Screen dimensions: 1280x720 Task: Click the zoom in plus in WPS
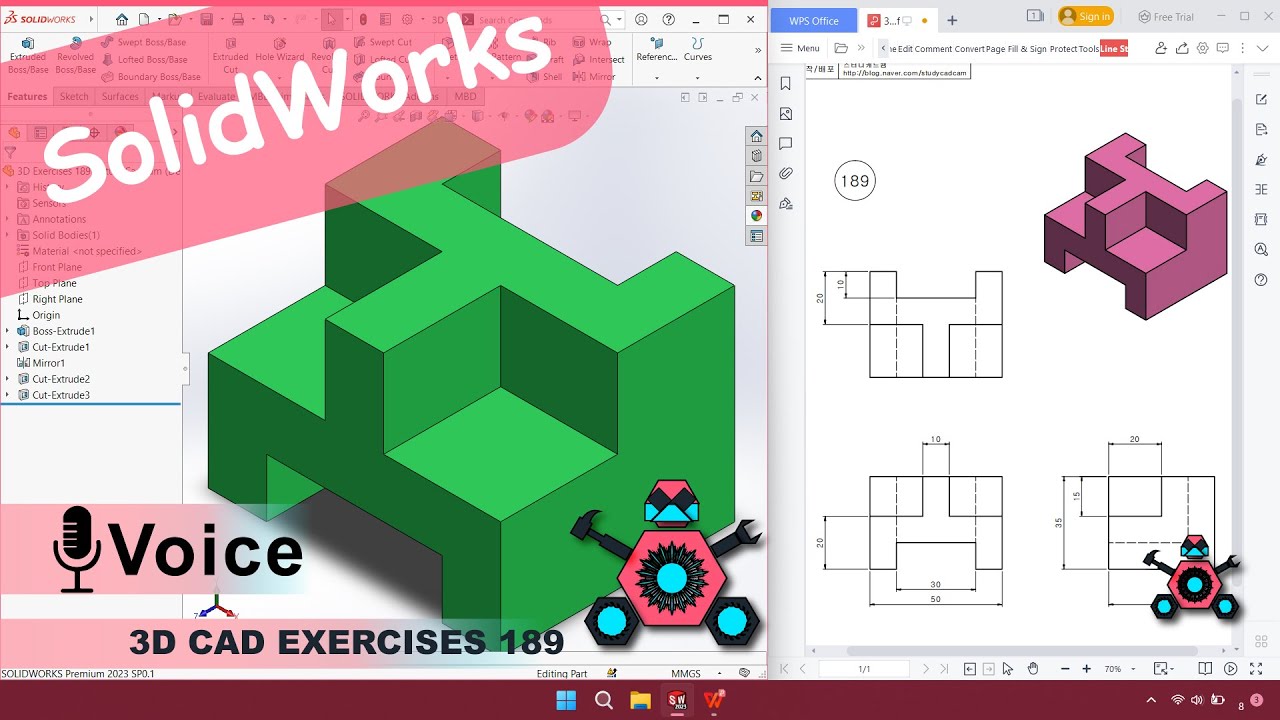[x=1087, y=668]
